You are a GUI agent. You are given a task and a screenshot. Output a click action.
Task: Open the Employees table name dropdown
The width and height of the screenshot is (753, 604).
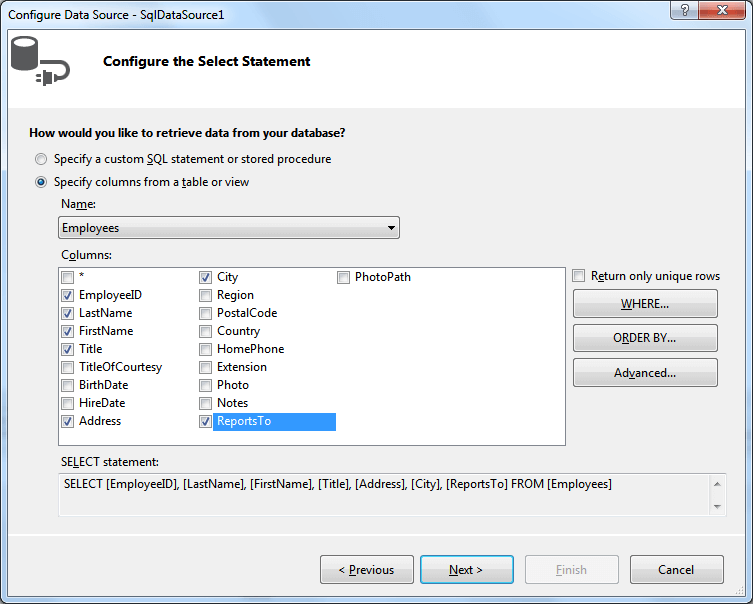229,228
